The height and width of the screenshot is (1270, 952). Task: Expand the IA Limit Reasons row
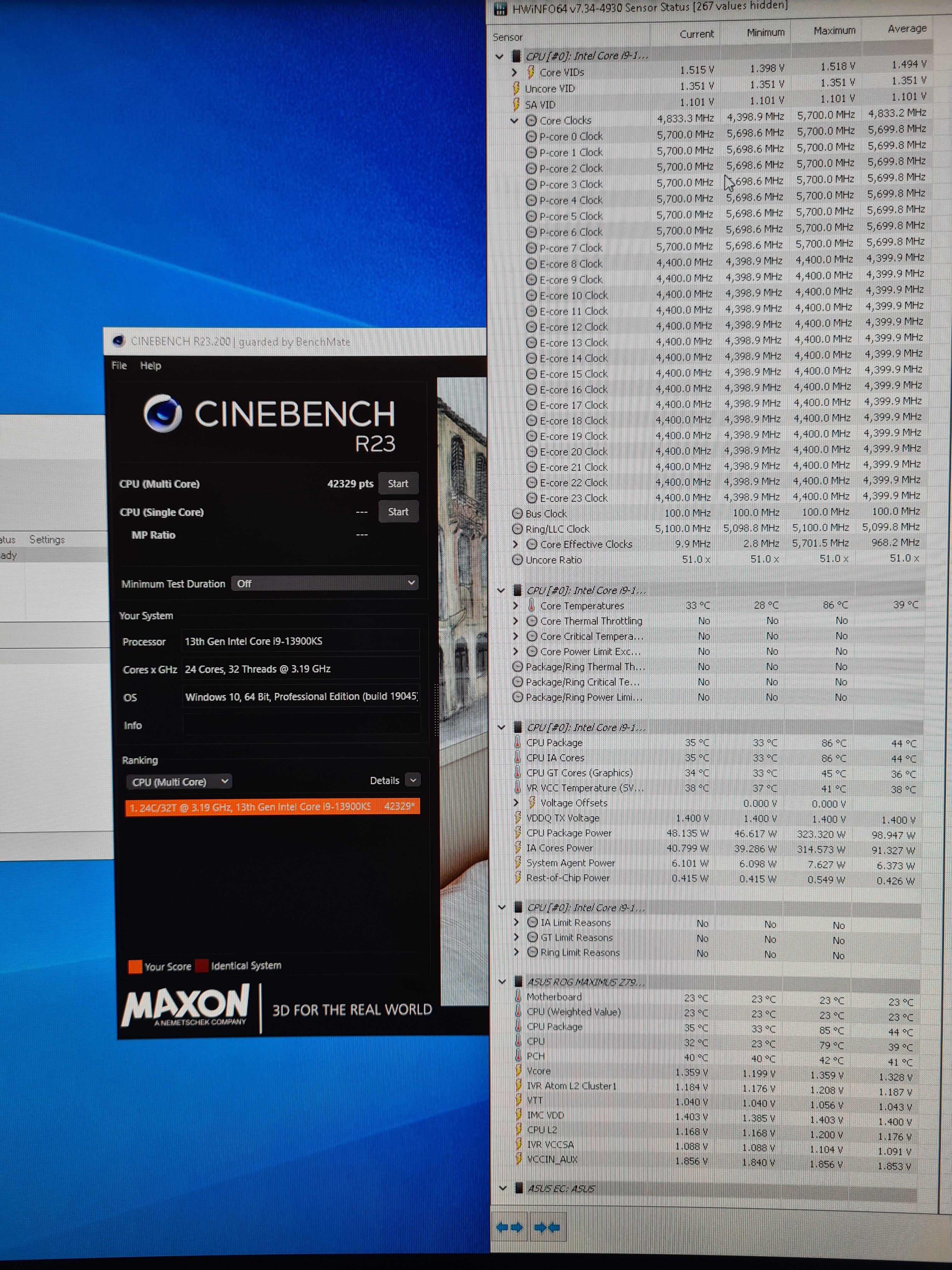pos(516,923)
